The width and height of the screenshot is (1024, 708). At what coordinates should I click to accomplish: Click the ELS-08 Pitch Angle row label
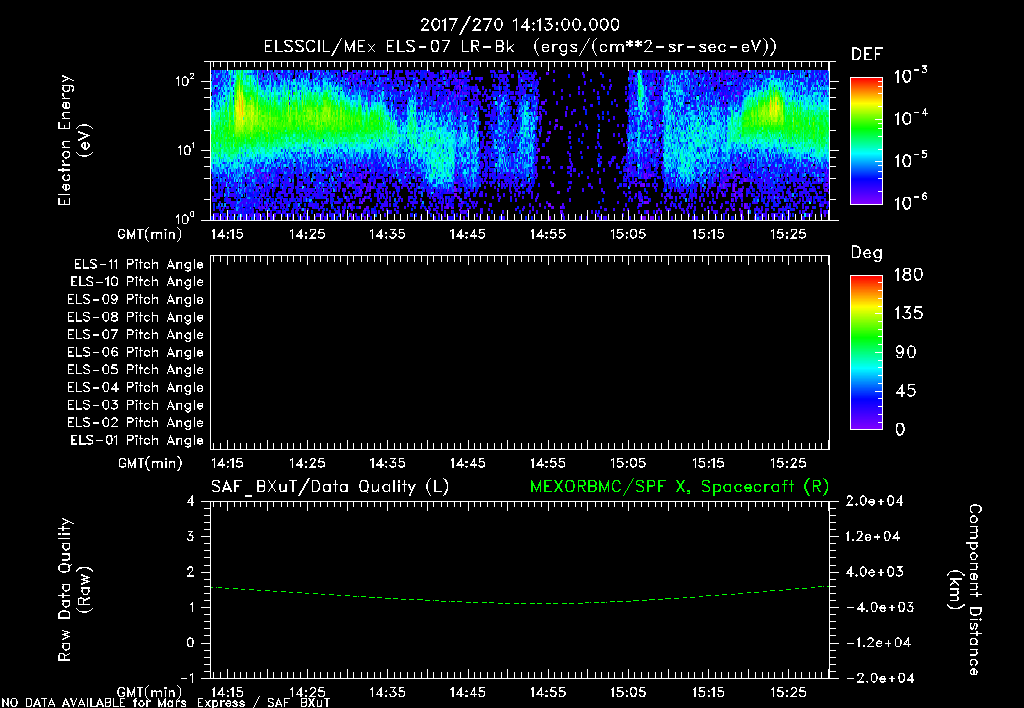click(135, 317)
